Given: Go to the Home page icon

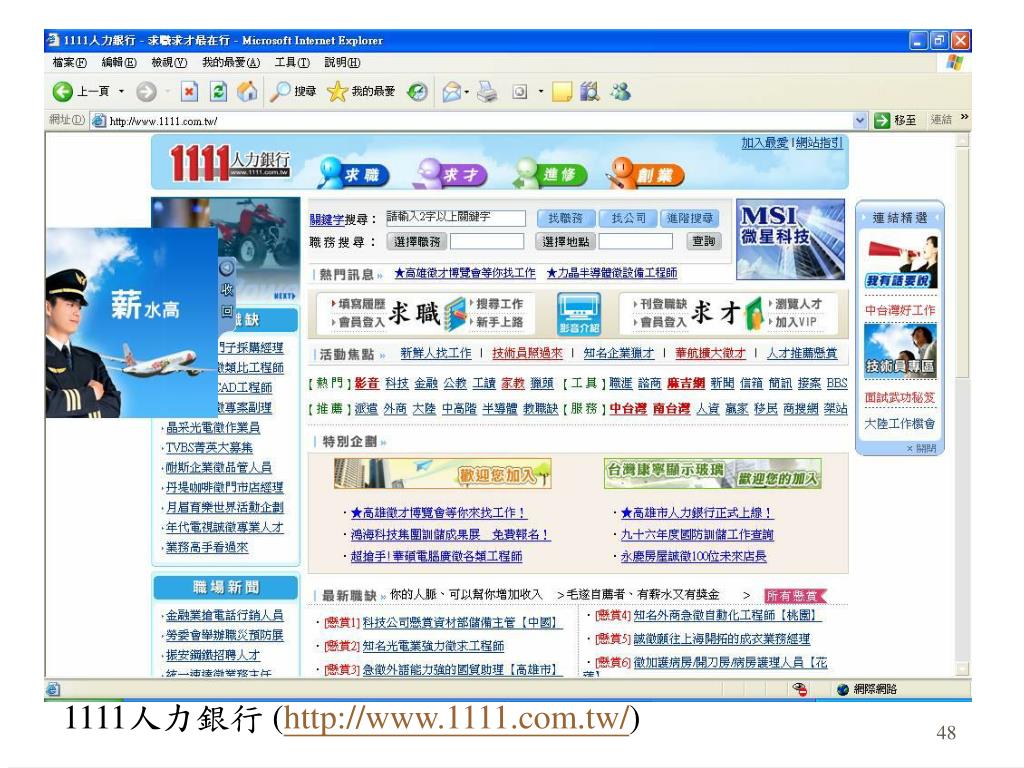Looking at the screenshot, I should 247,91.
